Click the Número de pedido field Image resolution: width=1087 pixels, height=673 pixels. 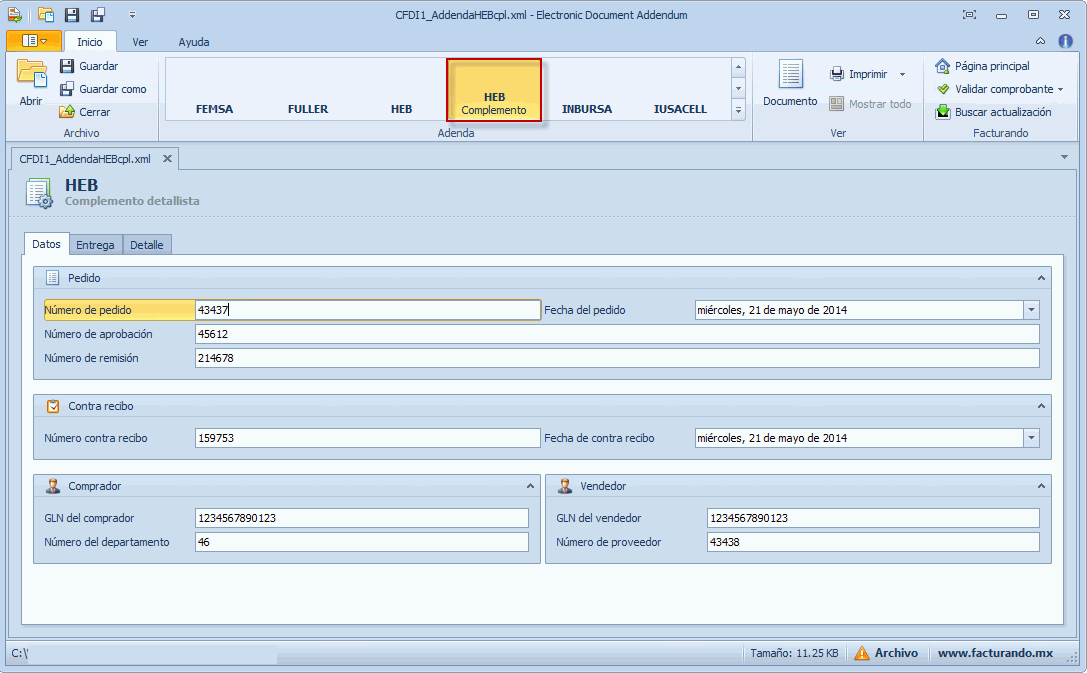[x=367, y=310]
